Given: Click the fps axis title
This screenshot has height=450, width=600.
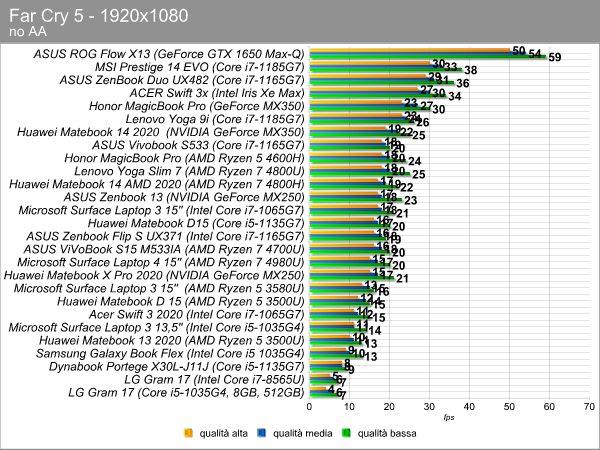Looking at the screenshot, I should coord(449,417).
